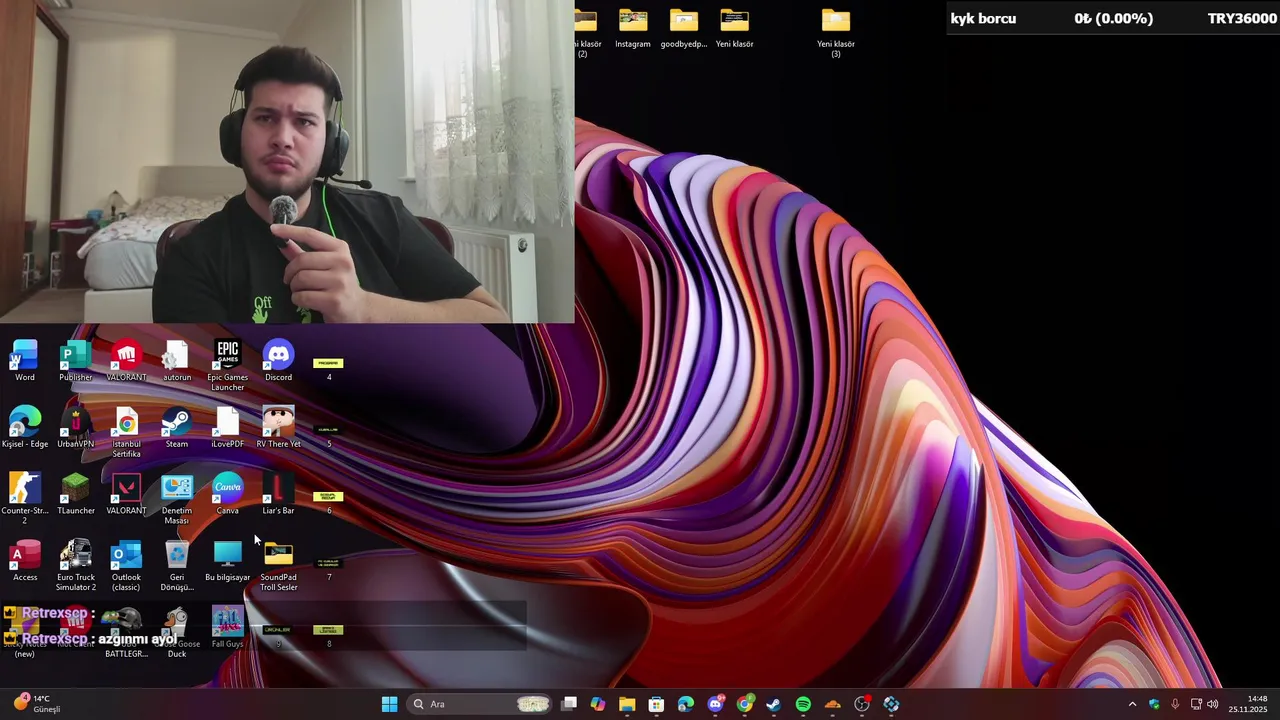Image resolution: width=1280 pixels, height=720 pixels.
Task: Open the Goose Goose Duck shortcut
Action: 177,632
